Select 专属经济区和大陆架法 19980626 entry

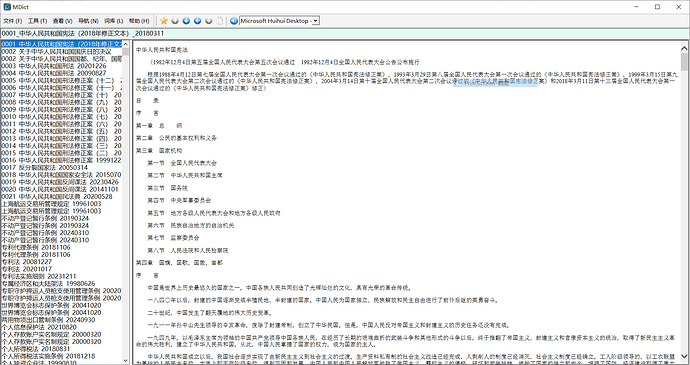click(61, 284)
